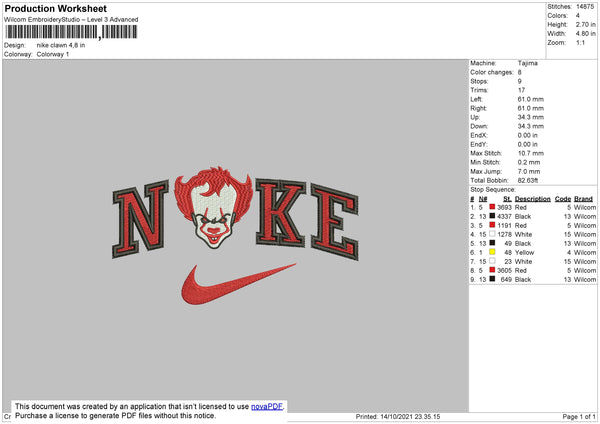Click the 'Color changes:' label
600x424 pixels.
pyautogui.click(x=492, y=72)
